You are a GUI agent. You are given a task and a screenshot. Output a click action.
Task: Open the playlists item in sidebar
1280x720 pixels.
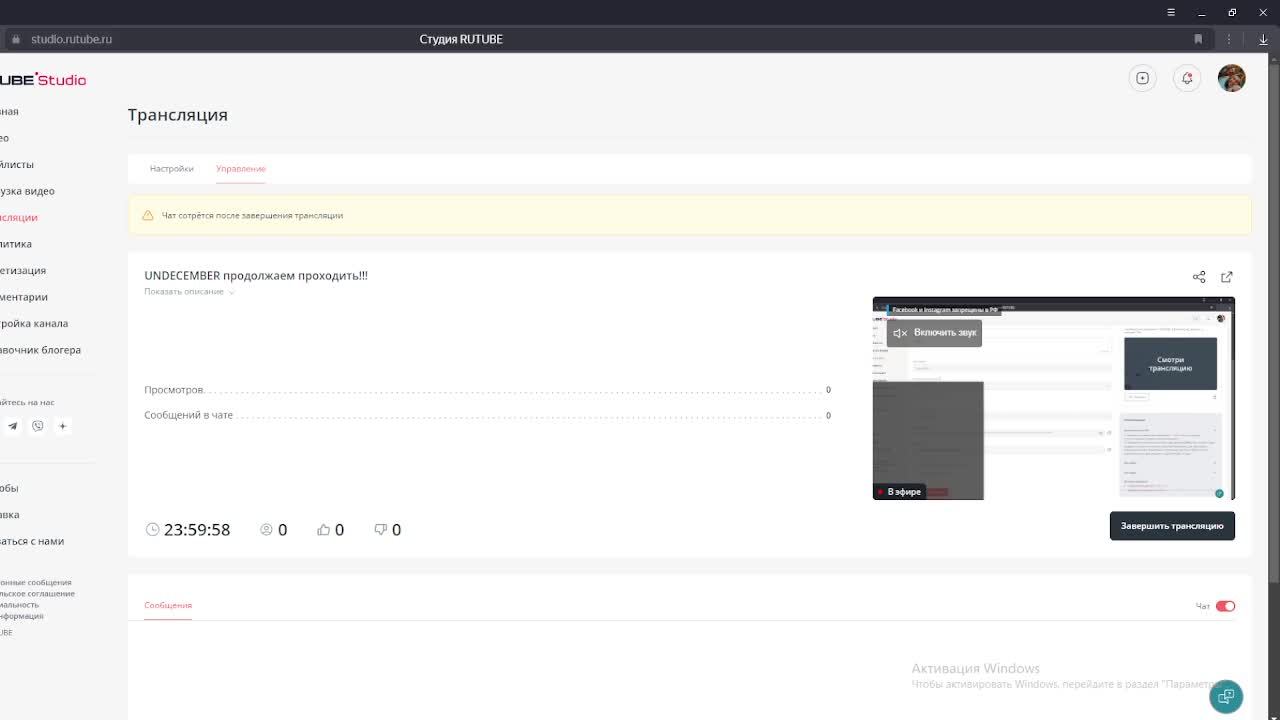pyautogui.click(x=17, y=164)
